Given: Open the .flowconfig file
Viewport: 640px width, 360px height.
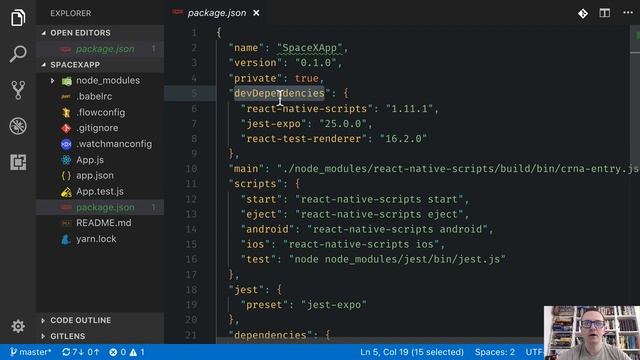Looking at the screenshot, I should click(x=100, y=112).
